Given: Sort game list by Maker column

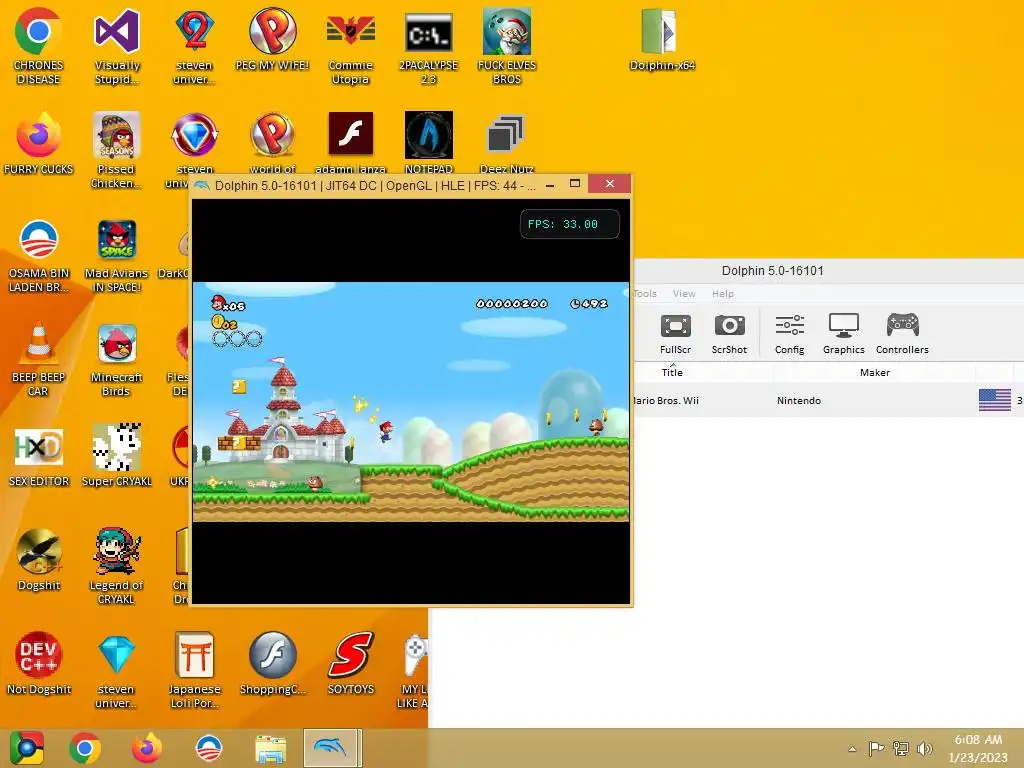Looking at the screenshot, I should 874,372.
